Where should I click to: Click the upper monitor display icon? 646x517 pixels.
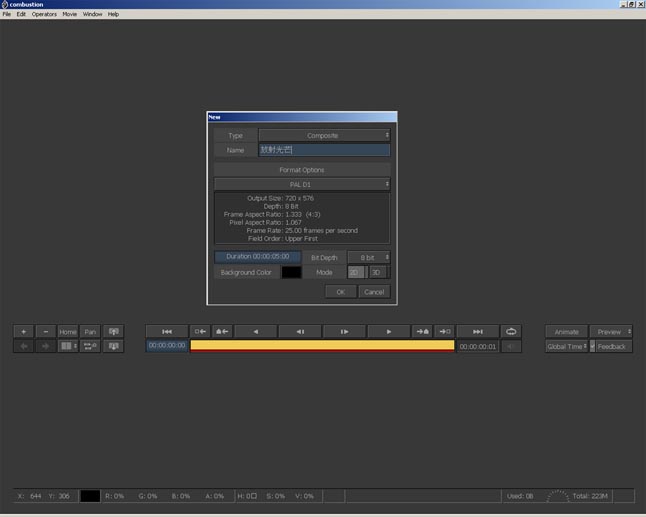(114, 332)
